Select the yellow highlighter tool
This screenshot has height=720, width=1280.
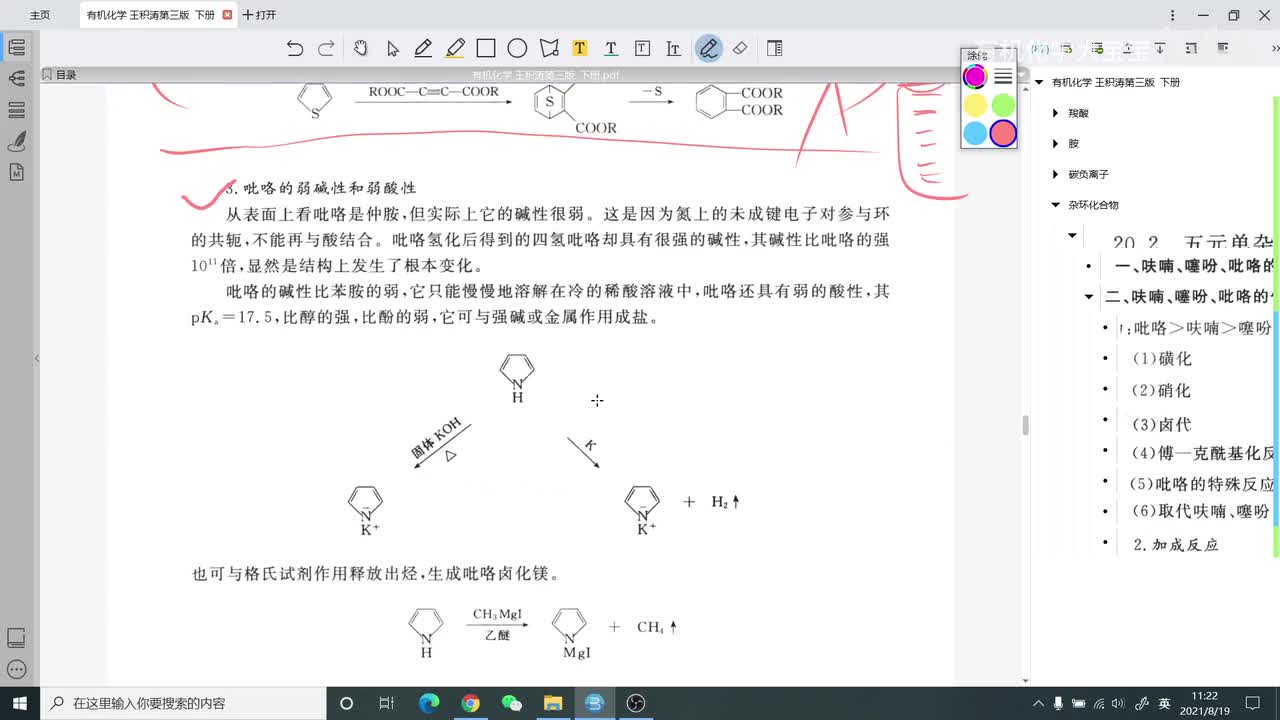455,48
